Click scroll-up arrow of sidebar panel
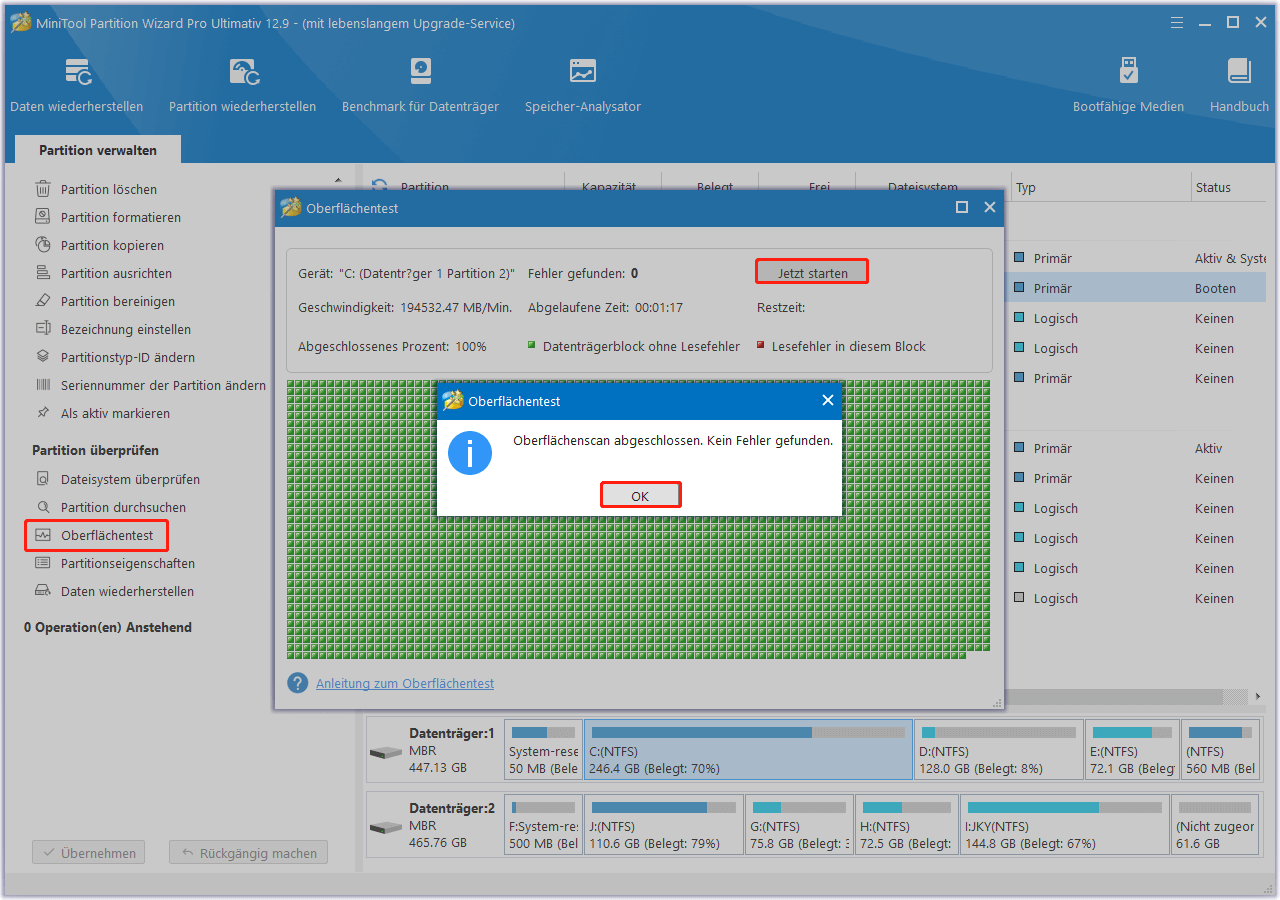This screenshot has width=1280, height=900. point(337,181)
